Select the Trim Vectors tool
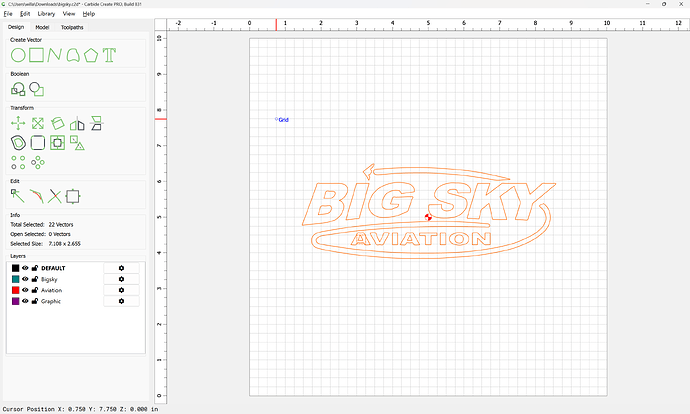Screen dimensions: 690x414 pyautogui.click(x=37, y=196)
